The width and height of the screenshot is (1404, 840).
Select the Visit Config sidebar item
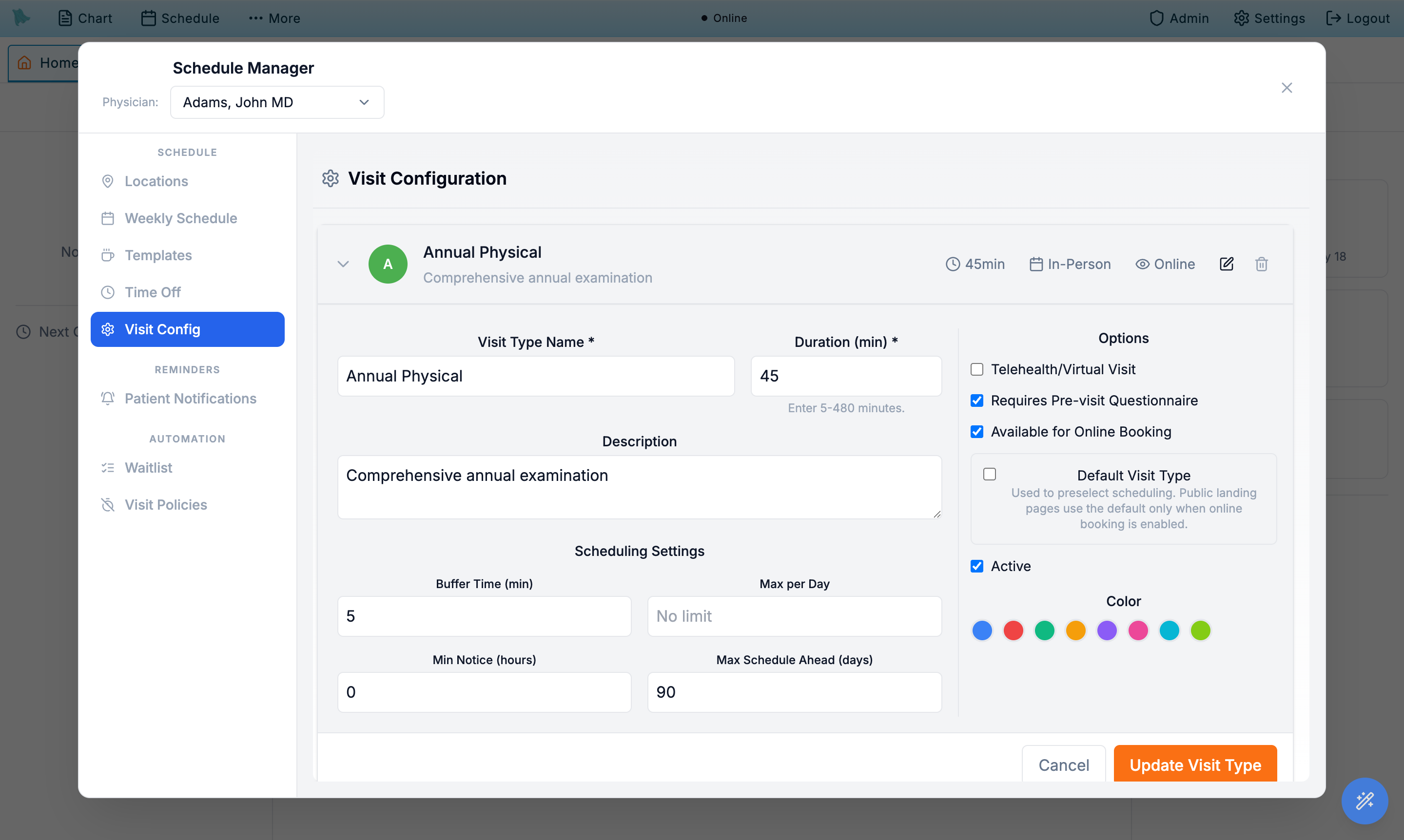188,329
